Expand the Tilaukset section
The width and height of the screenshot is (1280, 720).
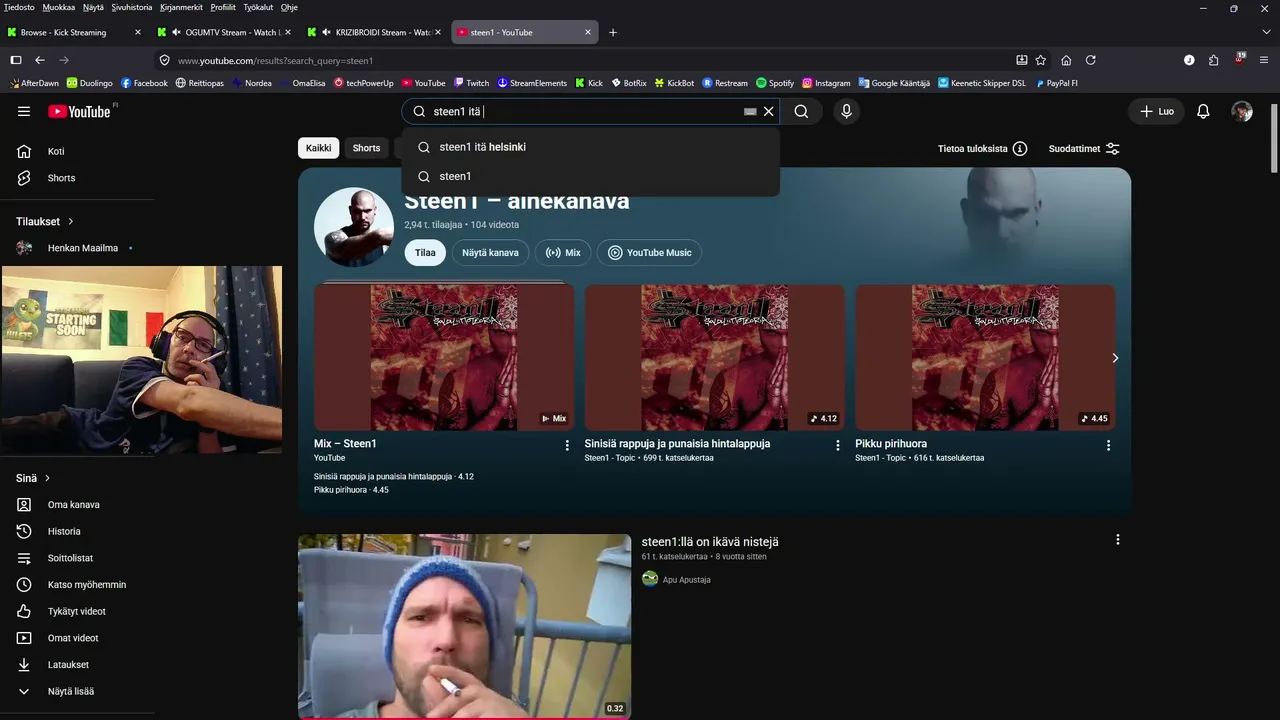45,221
